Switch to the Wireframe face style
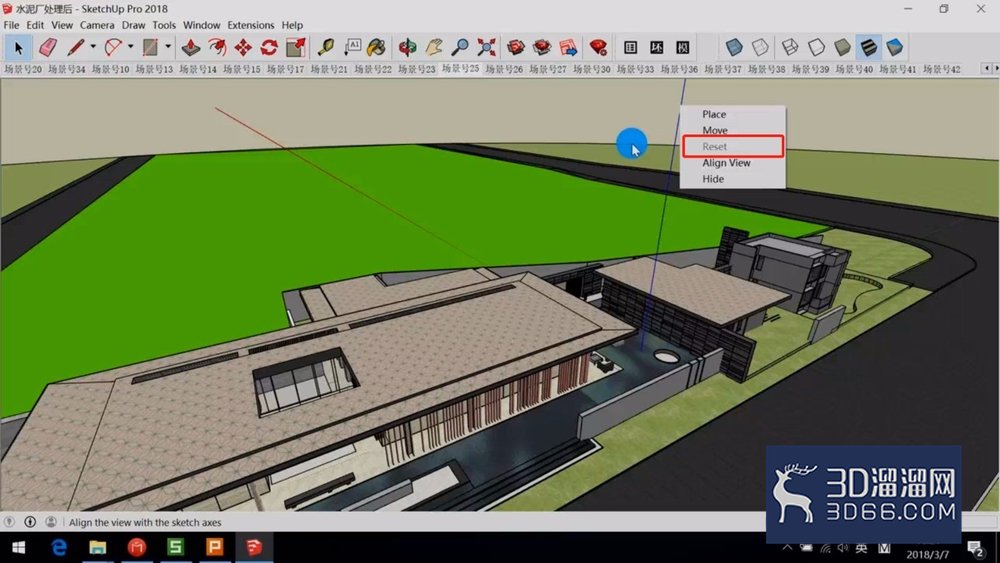Screen dimensions: 1000x563 coord(790,48)
